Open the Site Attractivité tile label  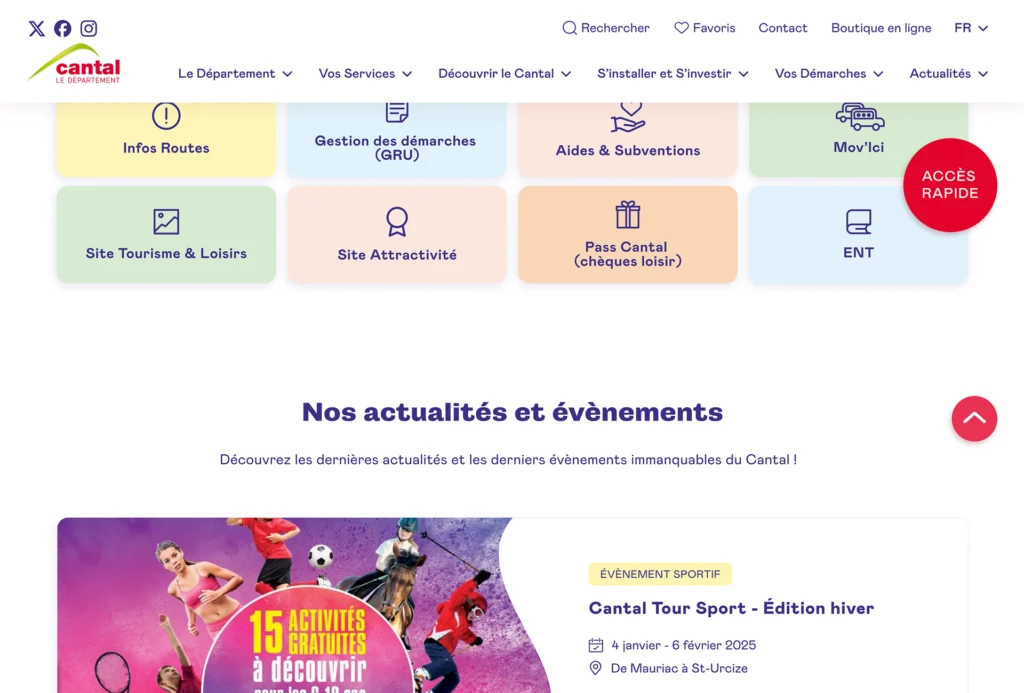pyautogui.click(x=397, y=255)
